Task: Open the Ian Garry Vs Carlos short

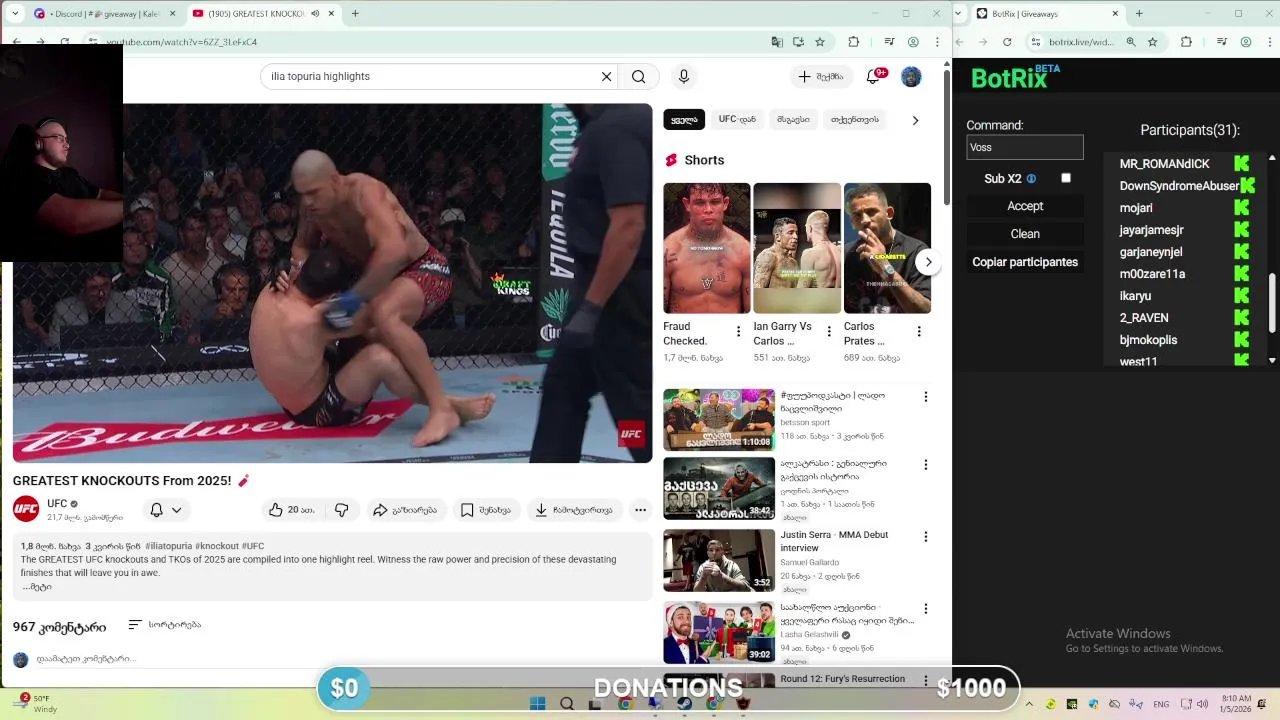Action: coord(797,248)
